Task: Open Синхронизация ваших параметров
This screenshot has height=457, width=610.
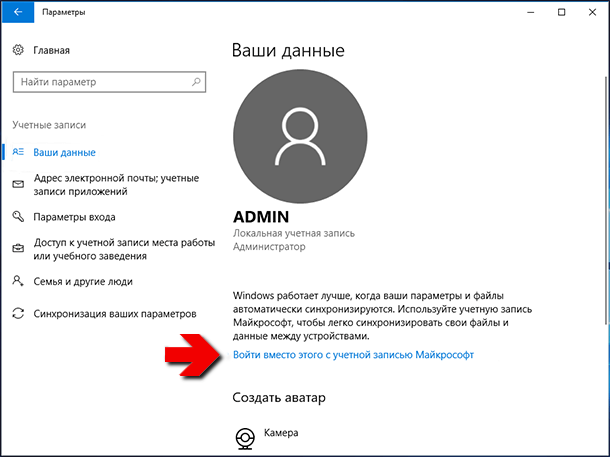Action: 115,314
